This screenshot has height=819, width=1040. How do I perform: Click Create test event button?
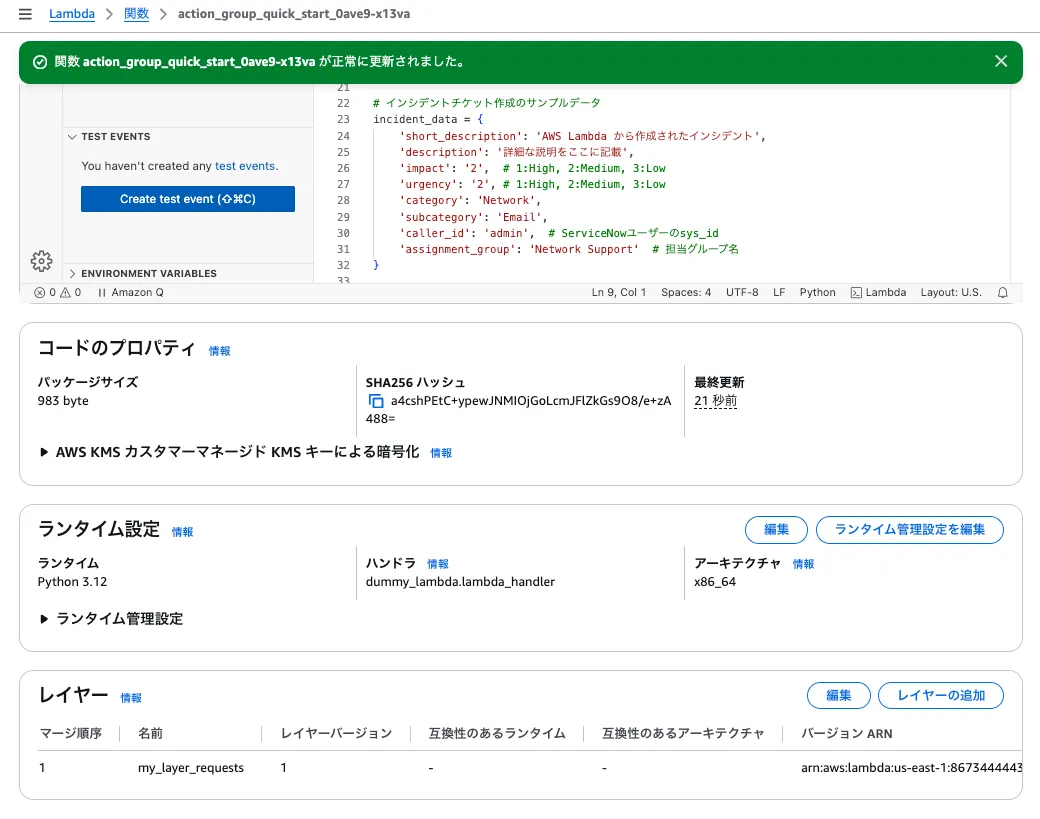pyautogui.click(x=188, y=199)
